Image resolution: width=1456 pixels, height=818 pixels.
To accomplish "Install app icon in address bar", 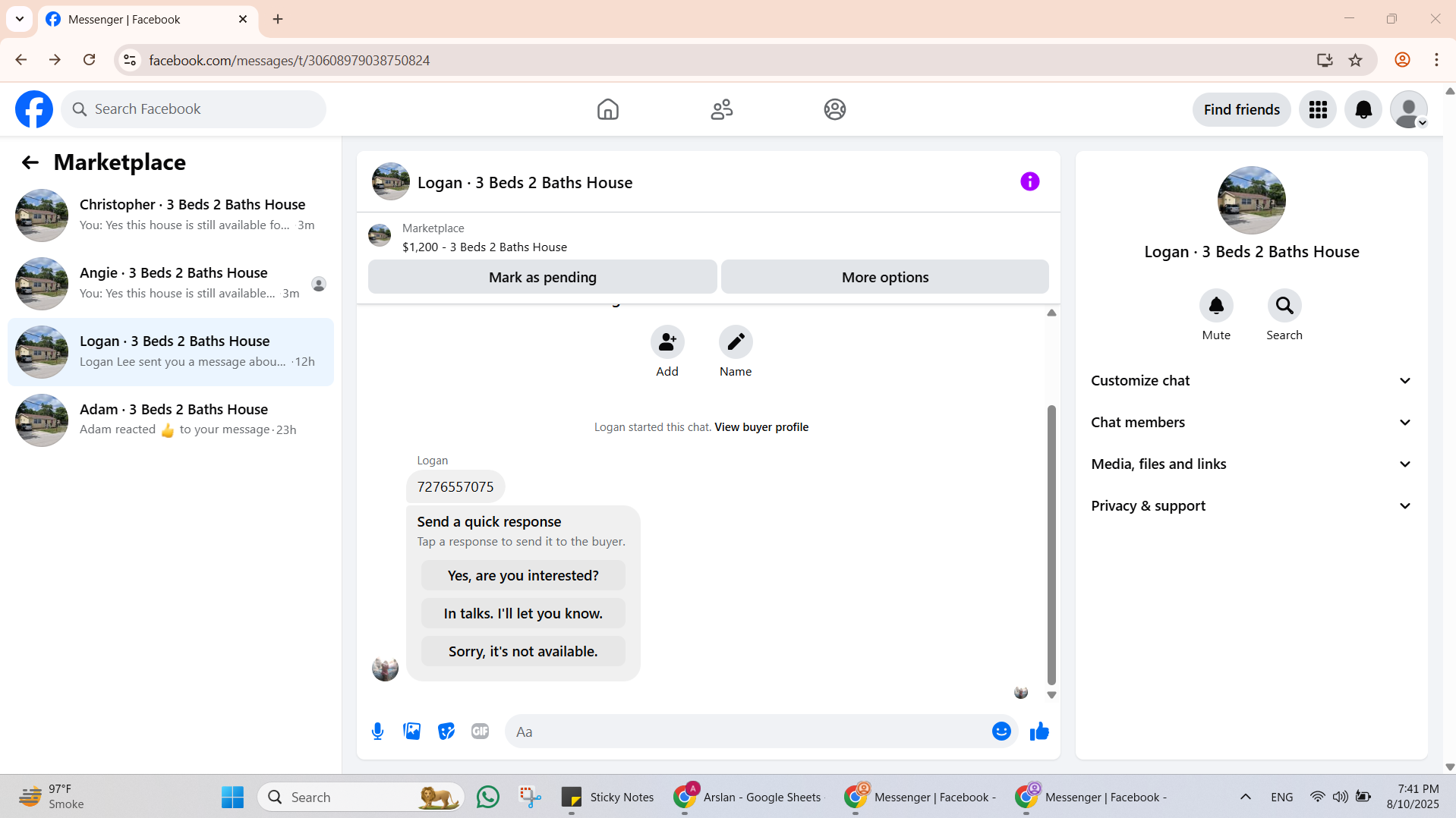I will coord(1325,60).
